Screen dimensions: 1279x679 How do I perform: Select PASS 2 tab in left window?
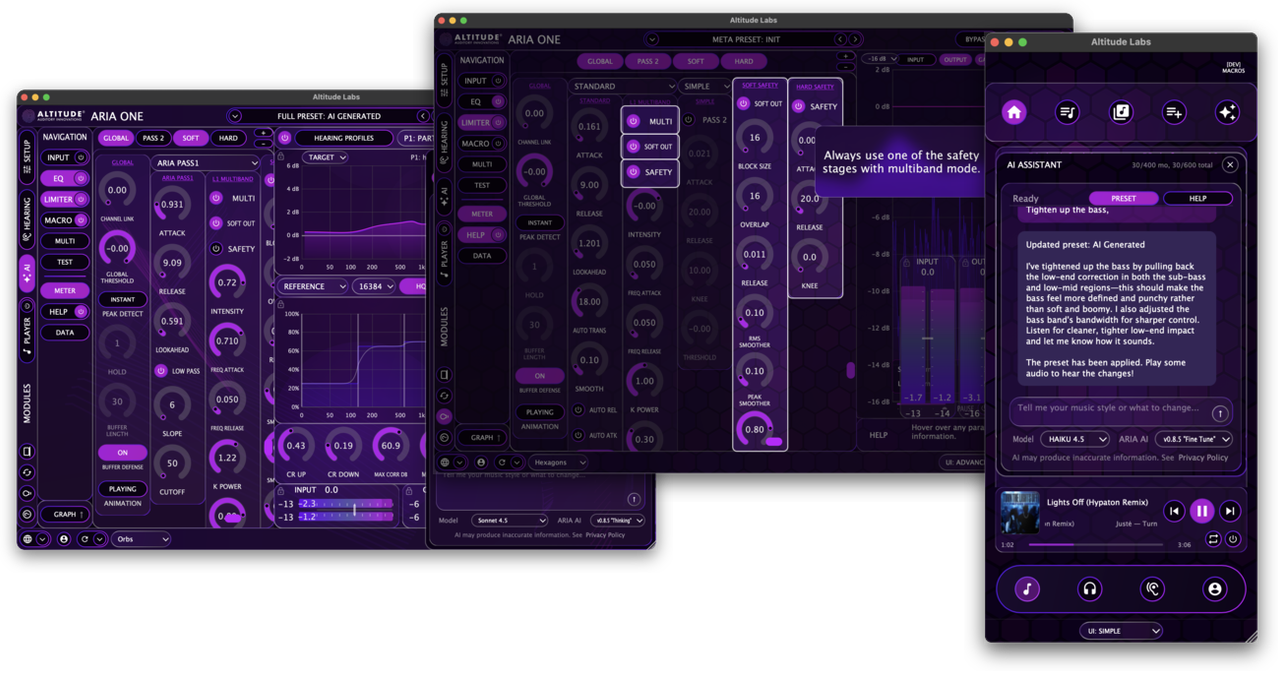(153, 138)
